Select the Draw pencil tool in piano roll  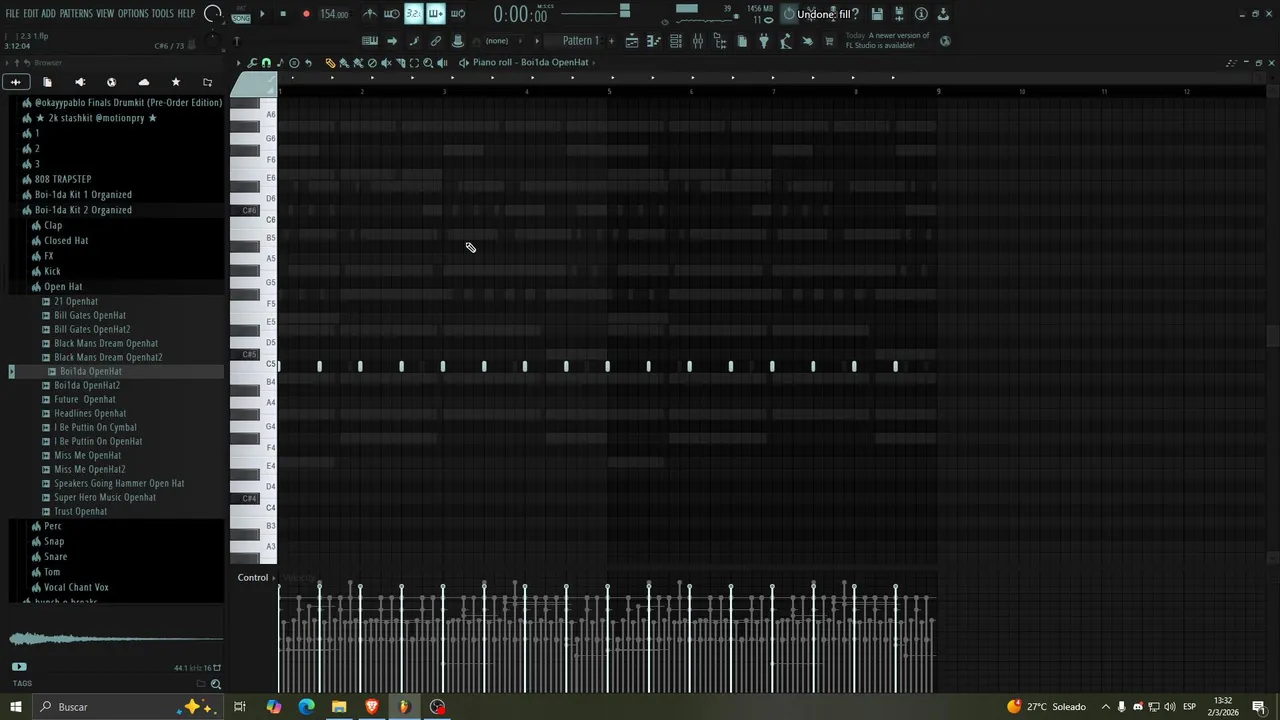click(330, 63)
